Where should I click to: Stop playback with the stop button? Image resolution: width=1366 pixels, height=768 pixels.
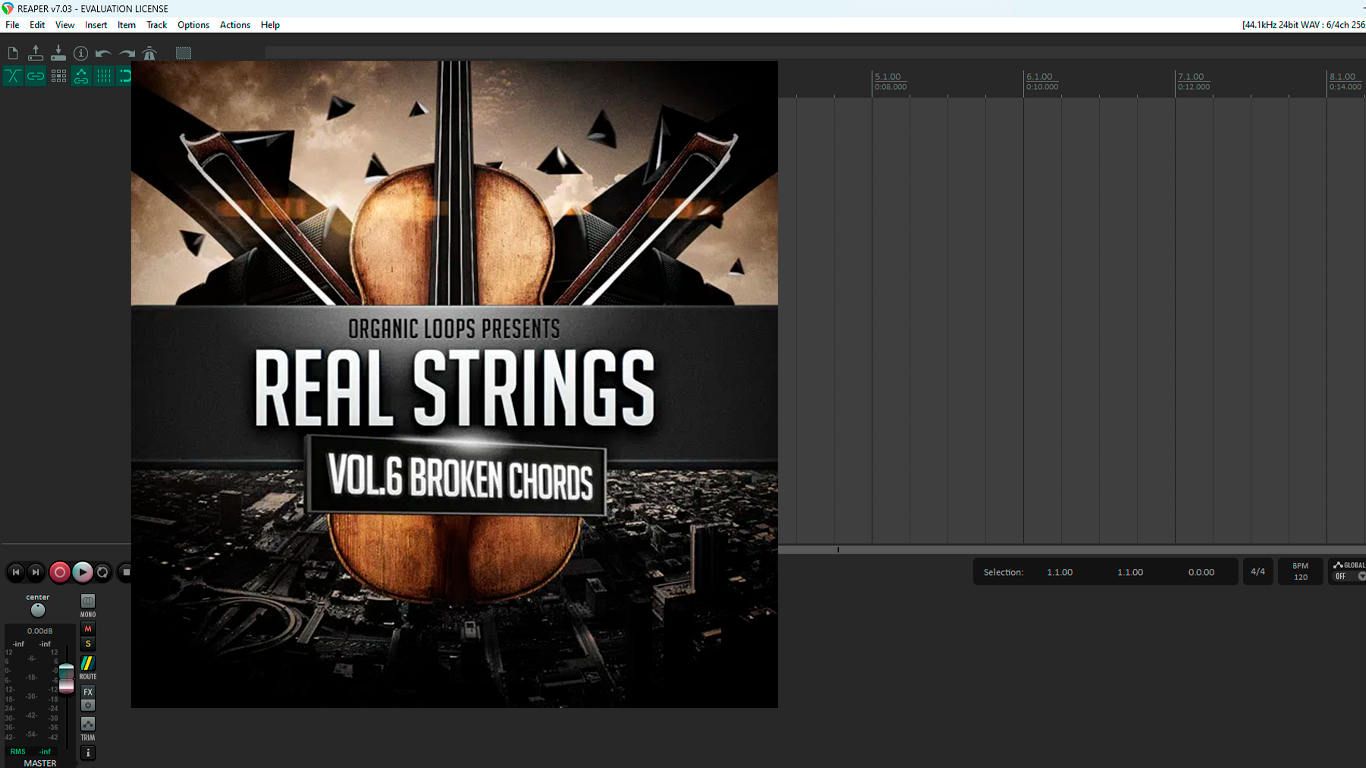(124, 572)
